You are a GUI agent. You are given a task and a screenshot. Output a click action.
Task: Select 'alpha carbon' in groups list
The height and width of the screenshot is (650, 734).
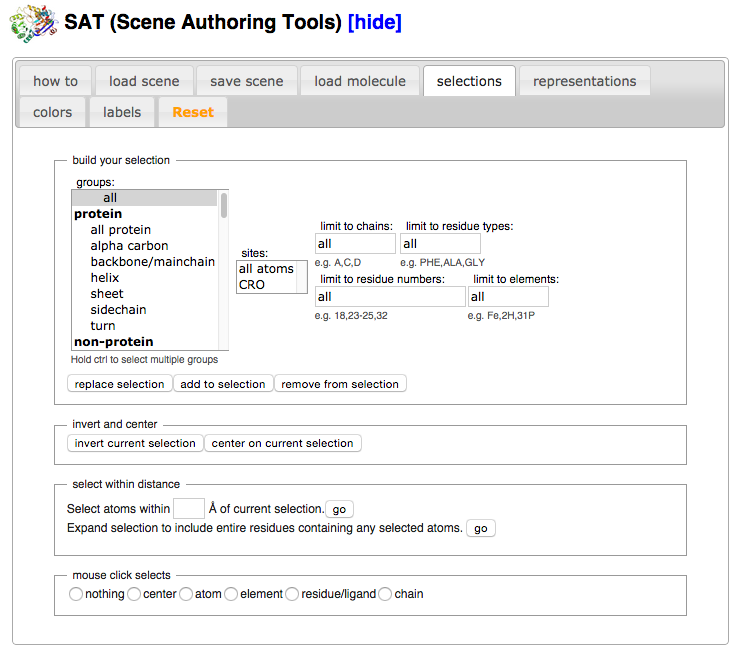(x=129, y=246)
